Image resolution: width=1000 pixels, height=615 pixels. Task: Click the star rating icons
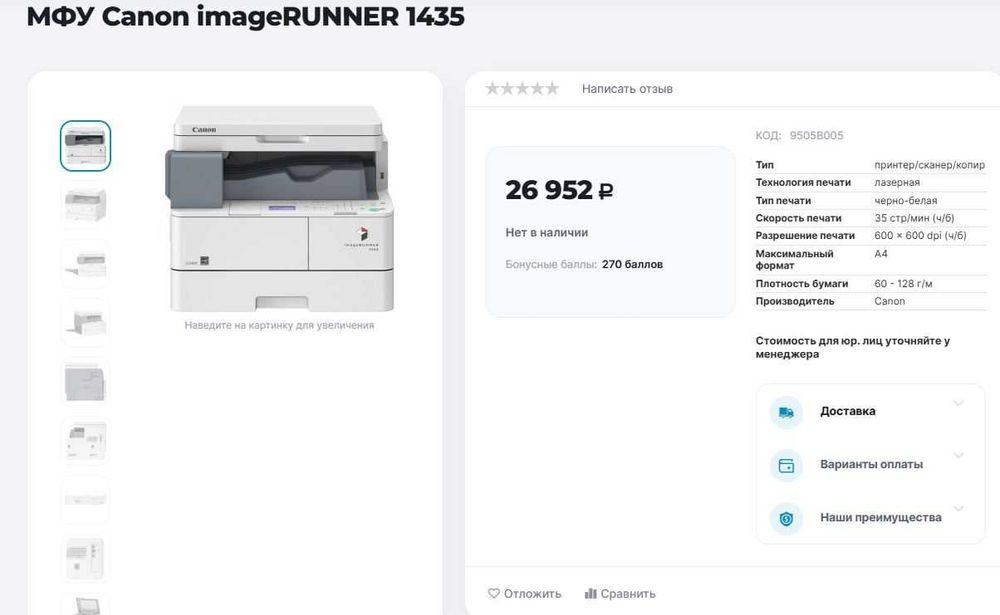click(522, 89)
